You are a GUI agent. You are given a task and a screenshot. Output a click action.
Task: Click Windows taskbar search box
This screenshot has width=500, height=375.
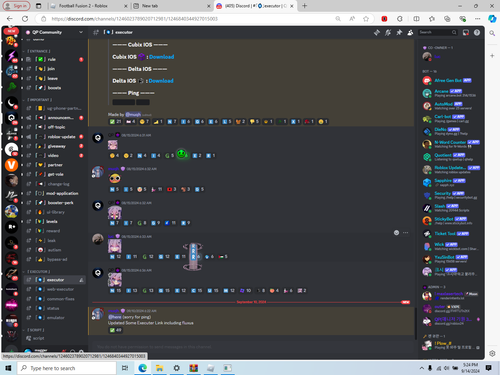coord(67,368)
